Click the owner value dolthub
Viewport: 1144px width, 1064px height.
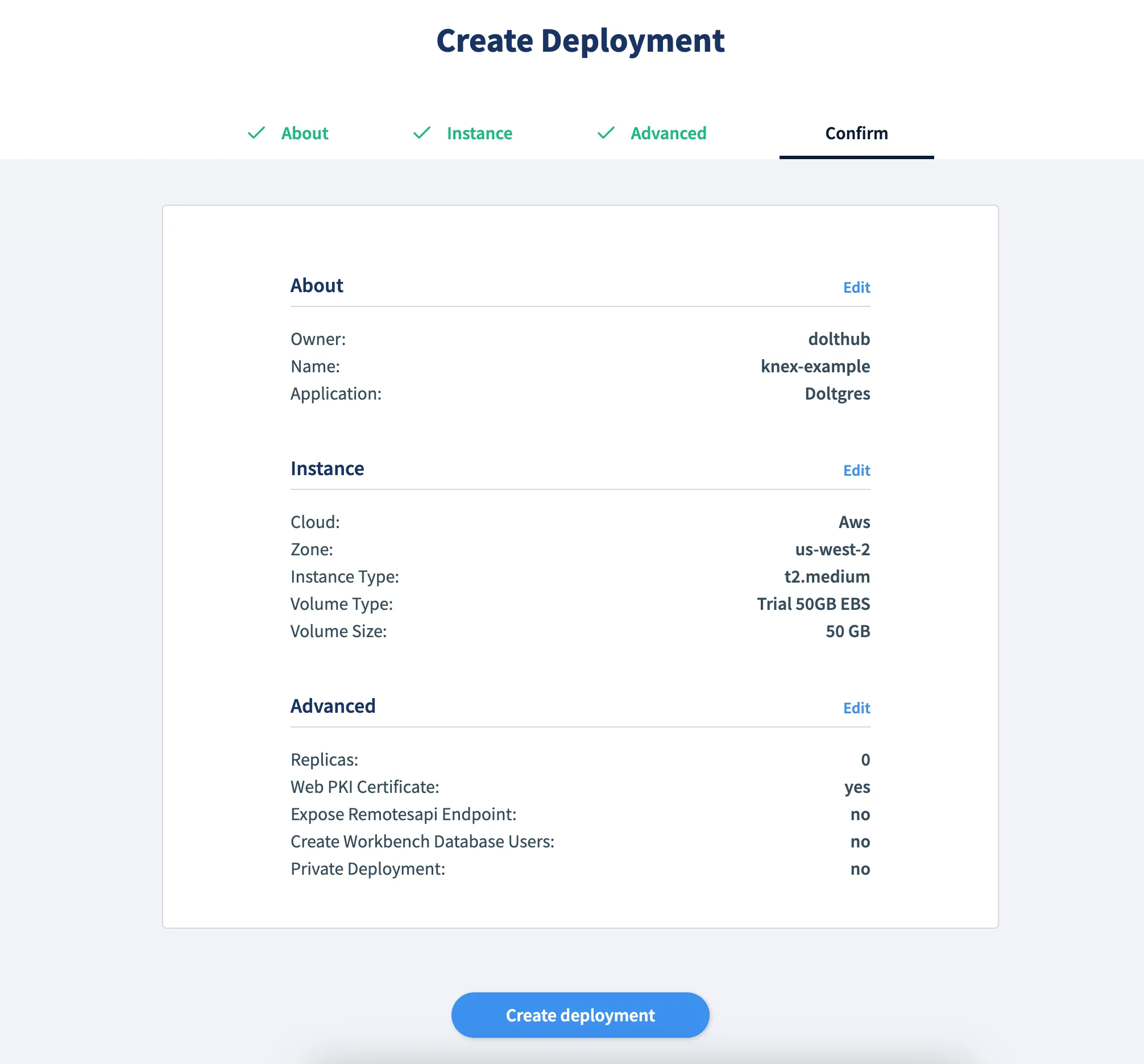[839, 339]
